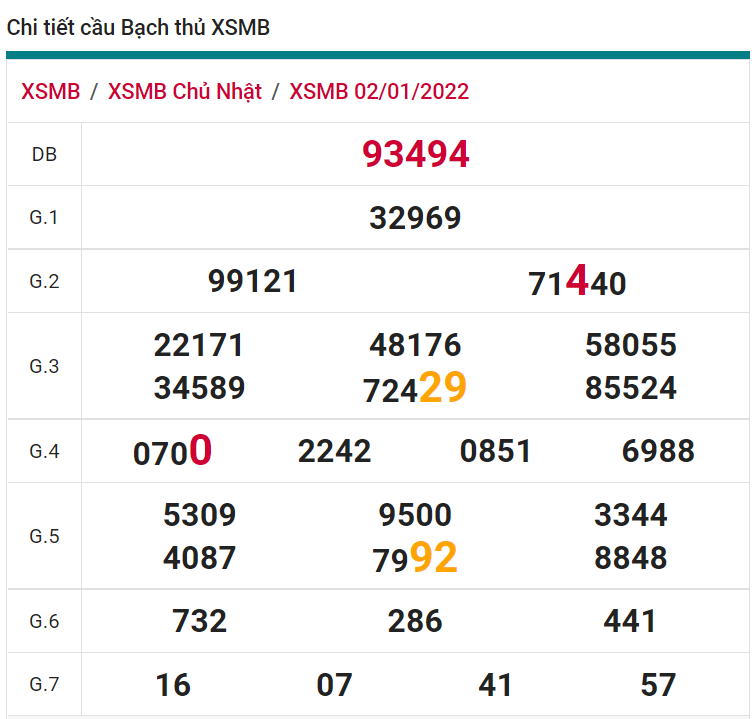
Task: Select G.7 number 16
Action: coord(173,685)
